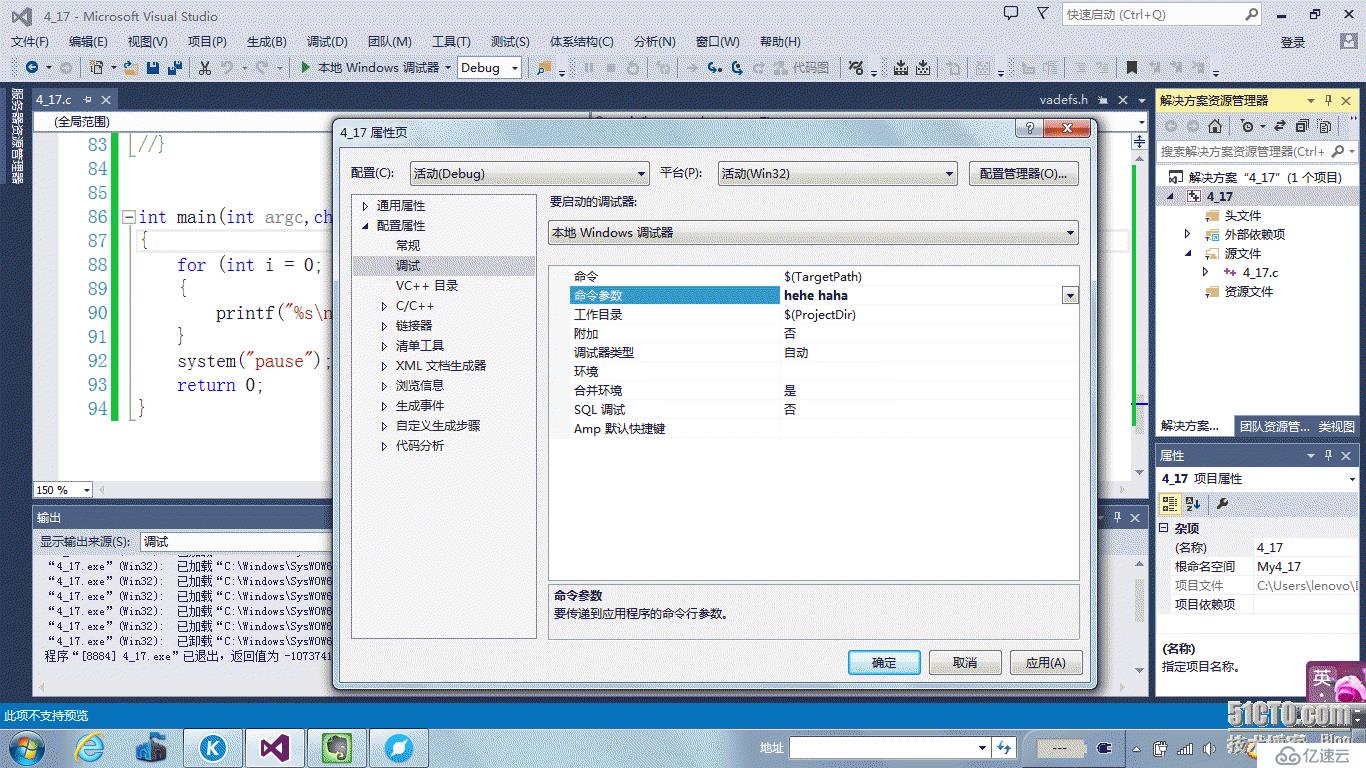1366x768 pixels.
Task: Collapse the 杂项 category in Properties
Action: tap(1165, 528)
